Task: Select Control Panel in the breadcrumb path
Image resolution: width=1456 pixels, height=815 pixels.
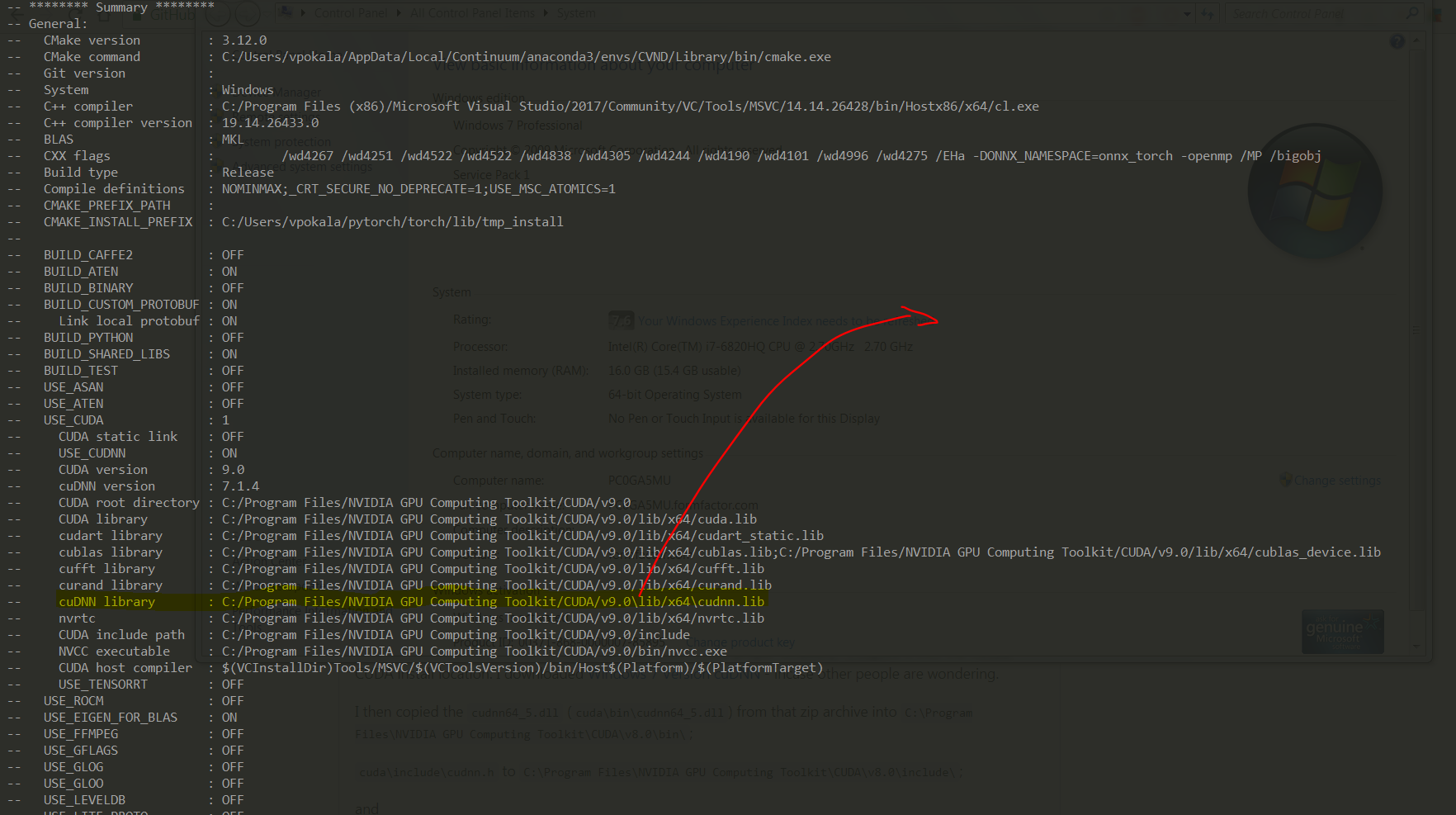Action: tap(352, 12)
